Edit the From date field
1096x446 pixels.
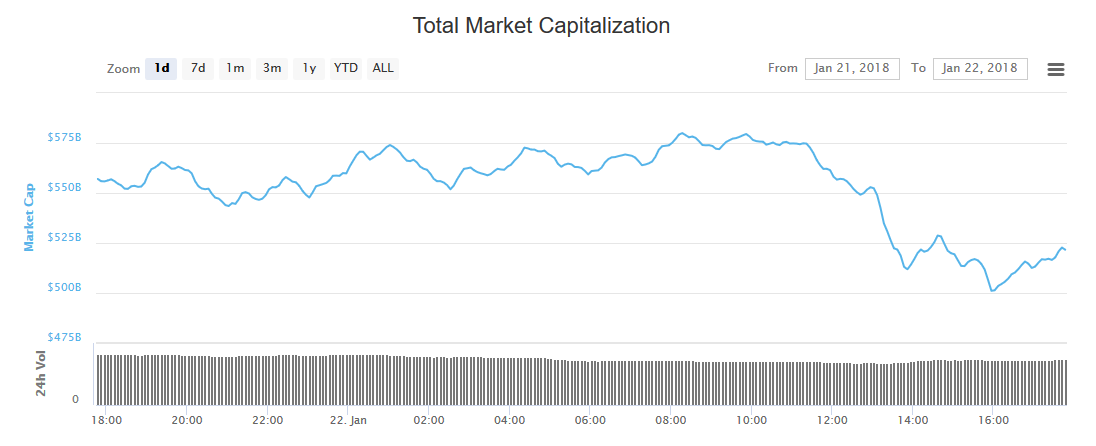[851, 68]
